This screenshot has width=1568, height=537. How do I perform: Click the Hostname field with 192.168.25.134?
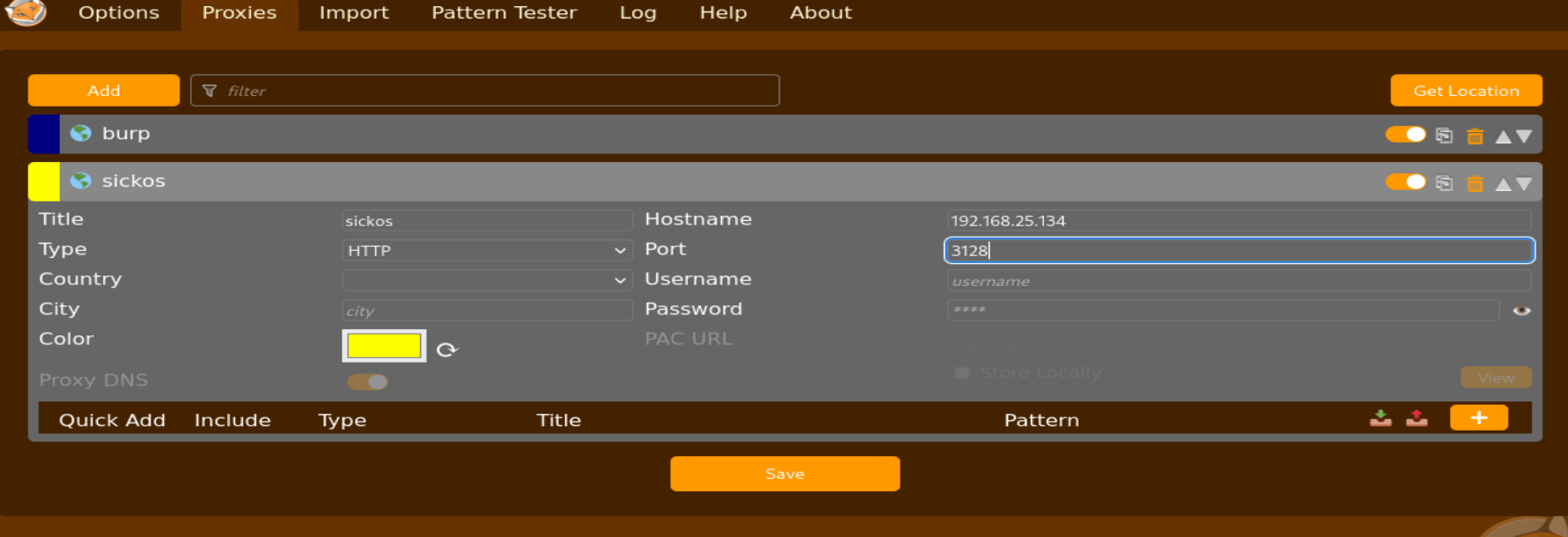coord(1239,220)
